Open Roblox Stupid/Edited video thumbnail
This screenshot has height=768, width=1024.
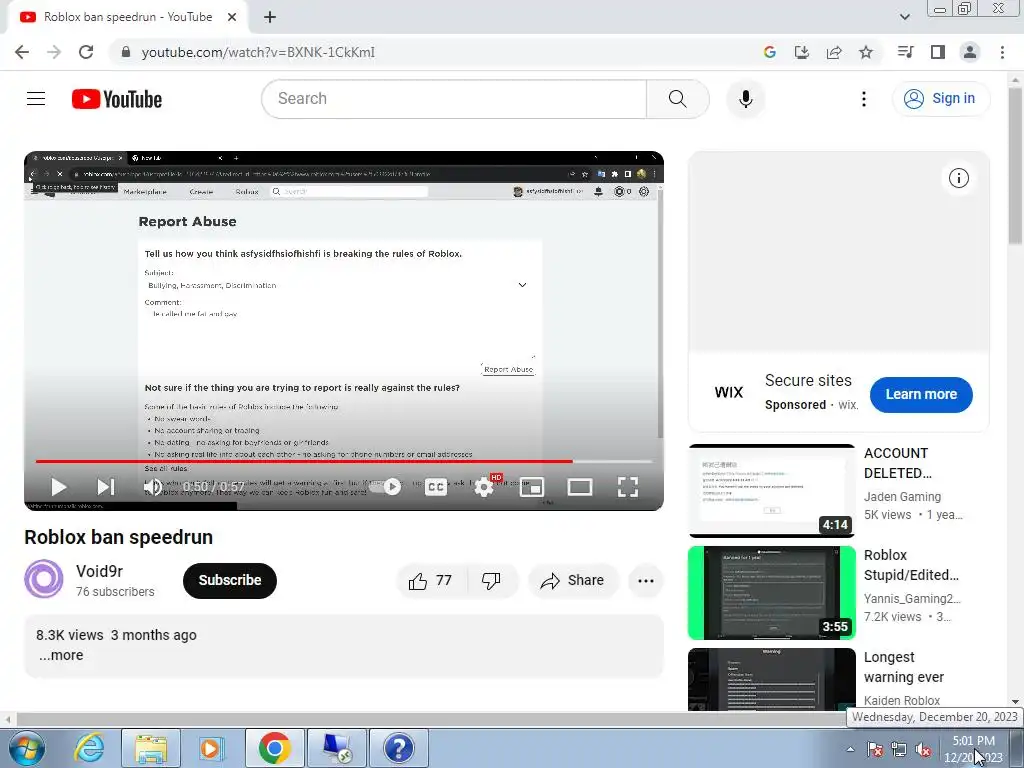772,593
